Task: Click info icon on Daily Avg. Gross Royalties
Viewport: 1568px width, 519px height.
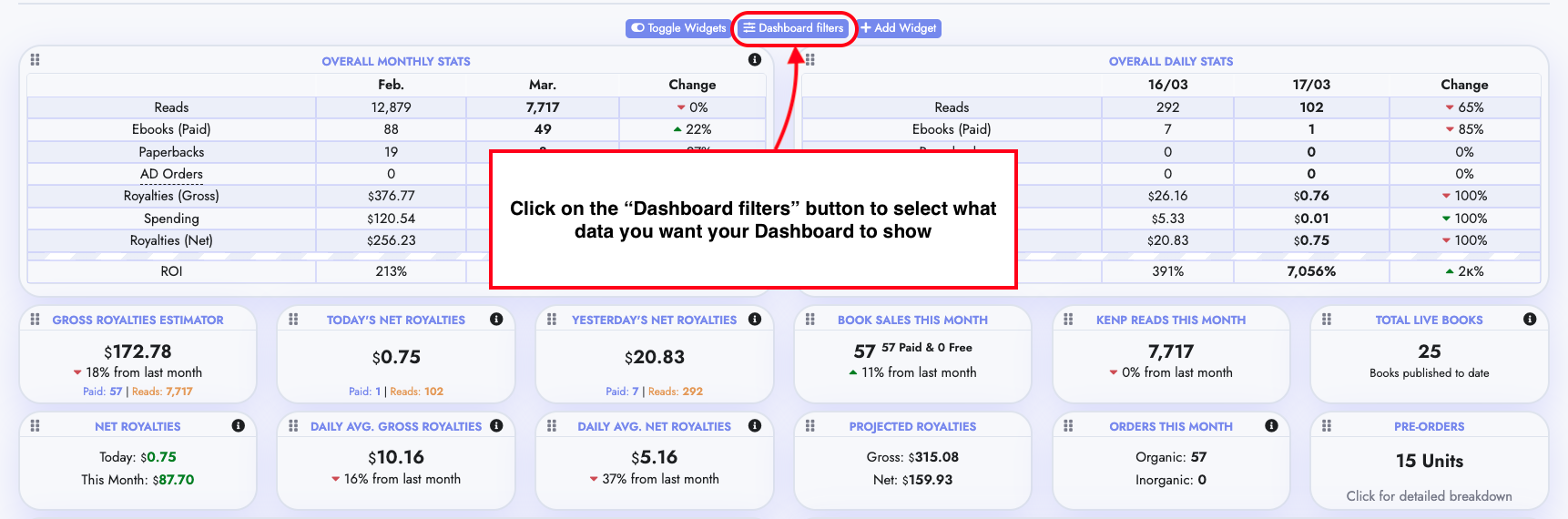Action: click(496, 425)
